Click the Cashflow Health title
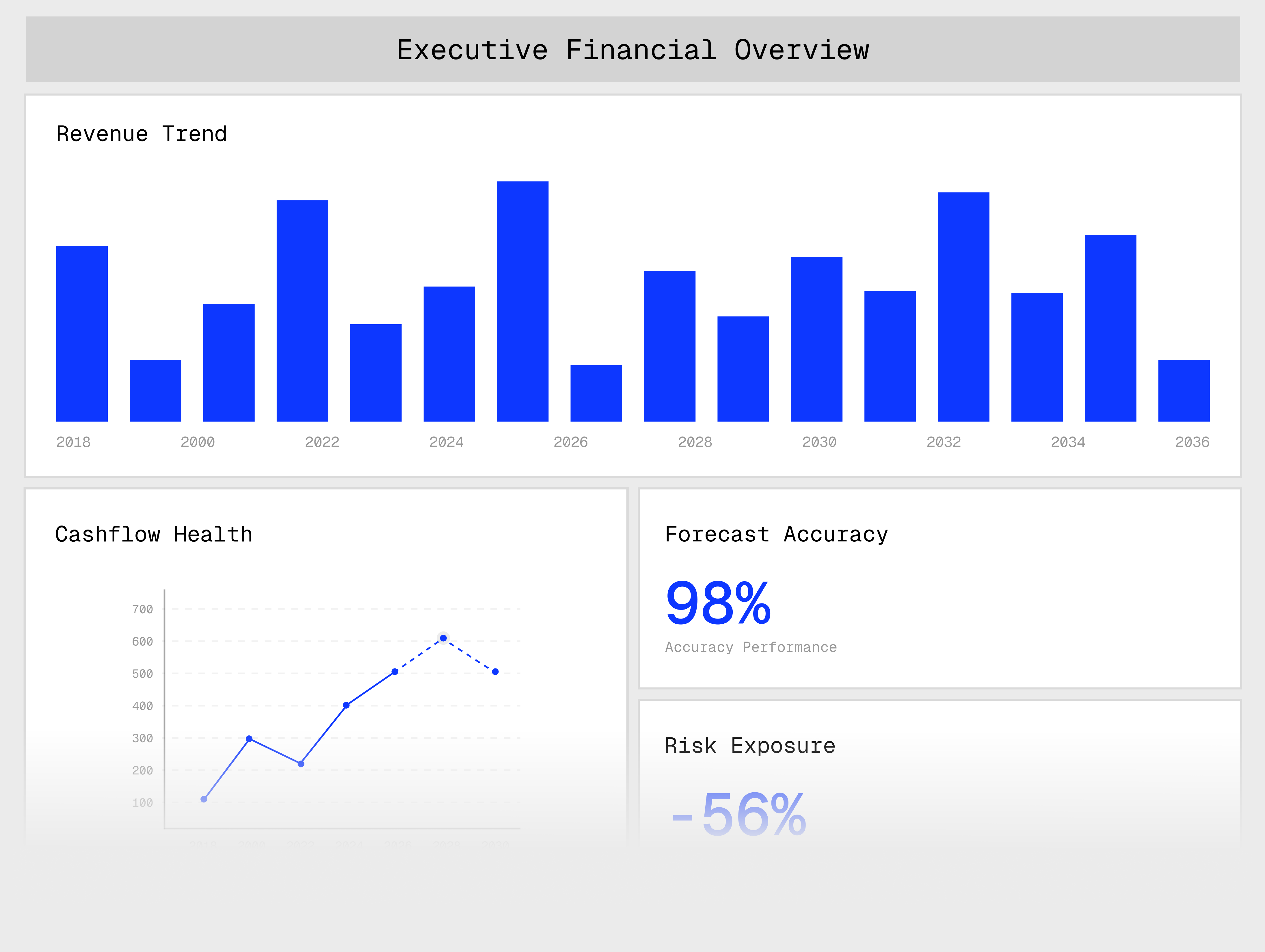This screenshot has width=1265, height=952. click(153, 534)
